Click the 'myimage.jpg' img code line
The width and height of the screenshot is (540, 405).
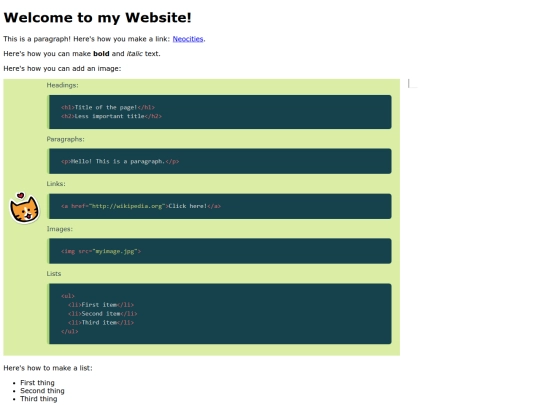101,251
